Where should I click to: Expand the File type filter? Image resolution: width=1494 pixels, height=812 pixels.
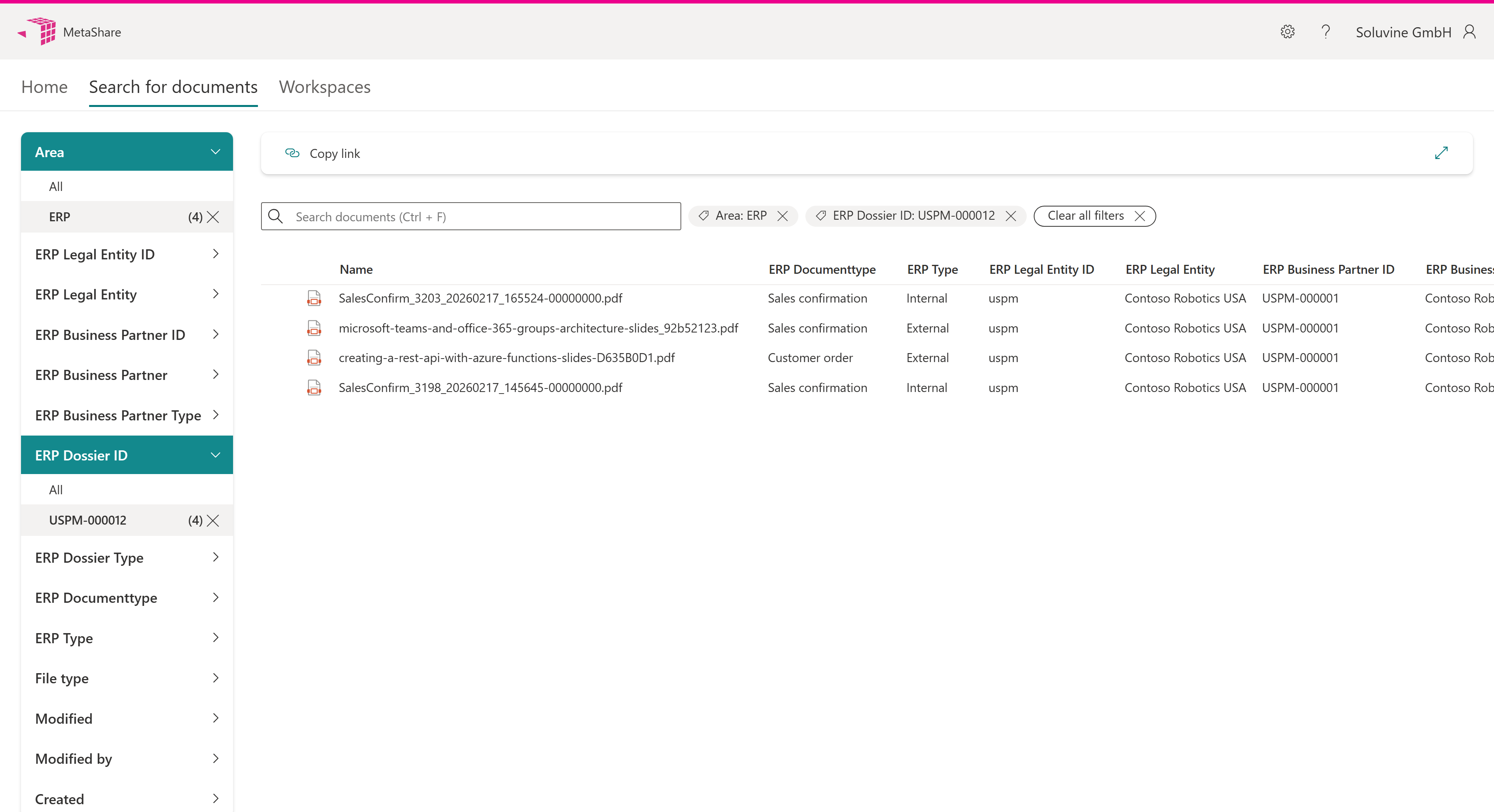pyautogui.click(x=215, y=678)
